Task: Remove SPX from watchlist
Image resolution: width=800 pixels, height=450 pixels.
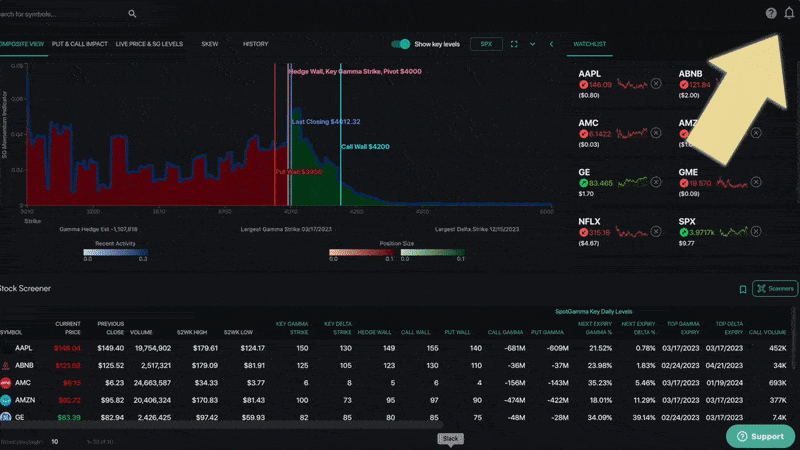Action: point(756,232)
